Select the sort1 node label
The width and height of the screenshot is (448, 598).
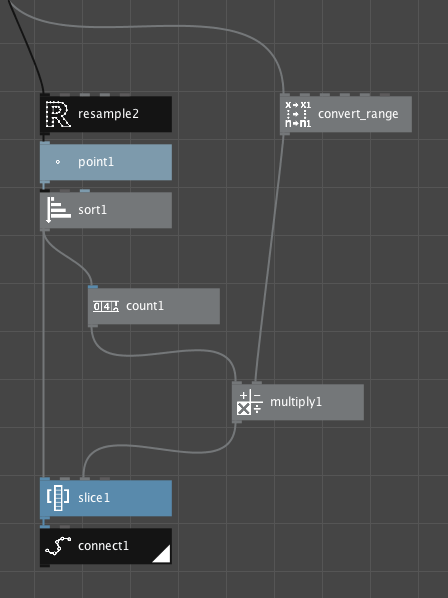[x=92, y=210]
